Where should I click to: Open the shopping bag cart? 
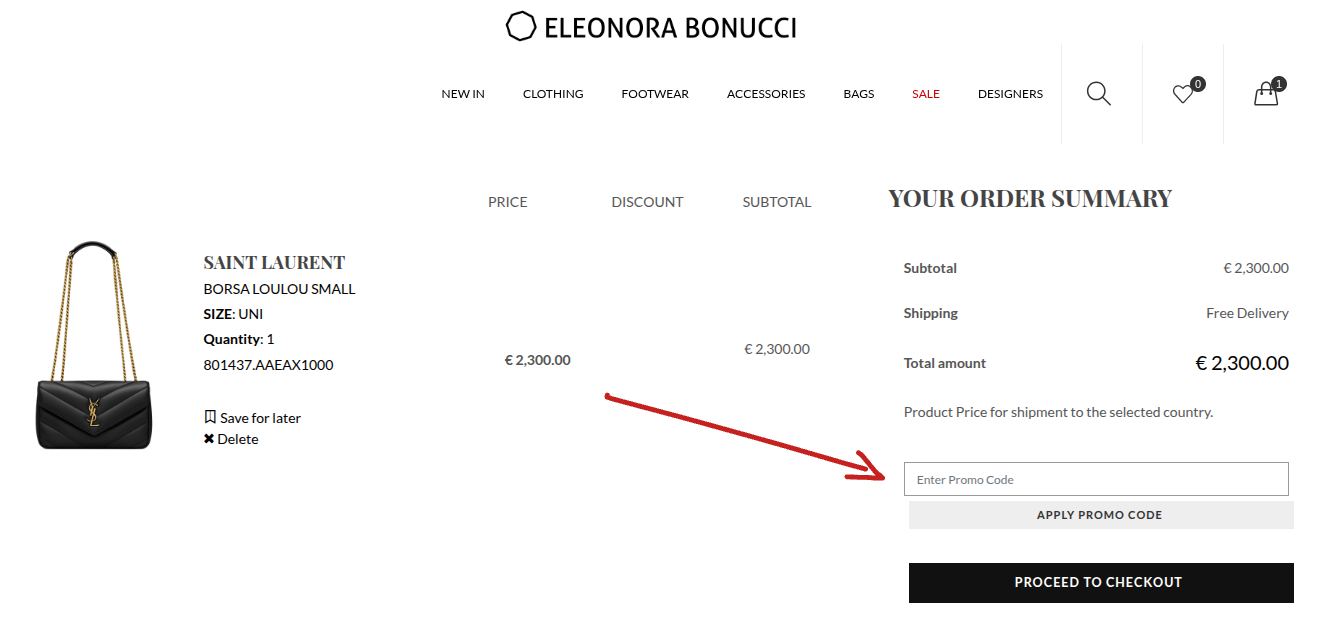pos(1264,93)
